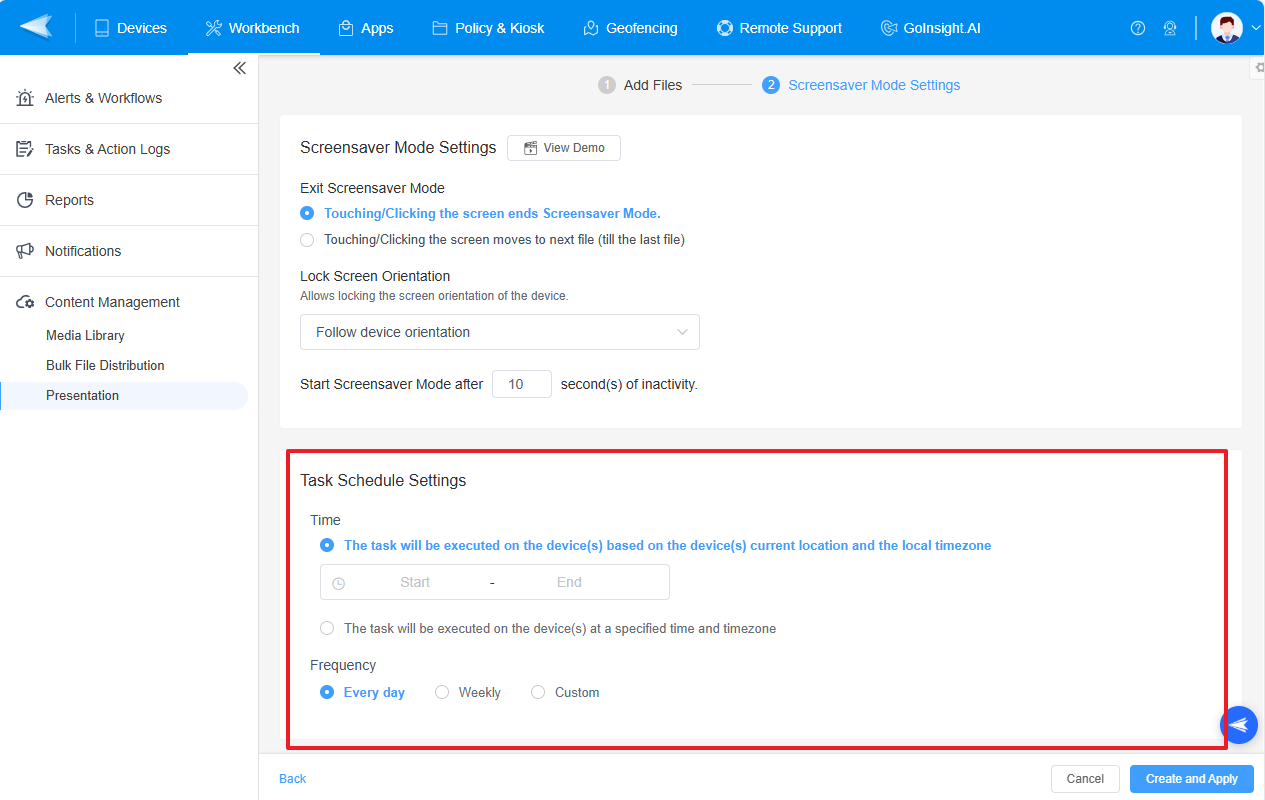Click the help question-mark icon
This screenshot has width=1265, height=800.
tap(1138, 27)
